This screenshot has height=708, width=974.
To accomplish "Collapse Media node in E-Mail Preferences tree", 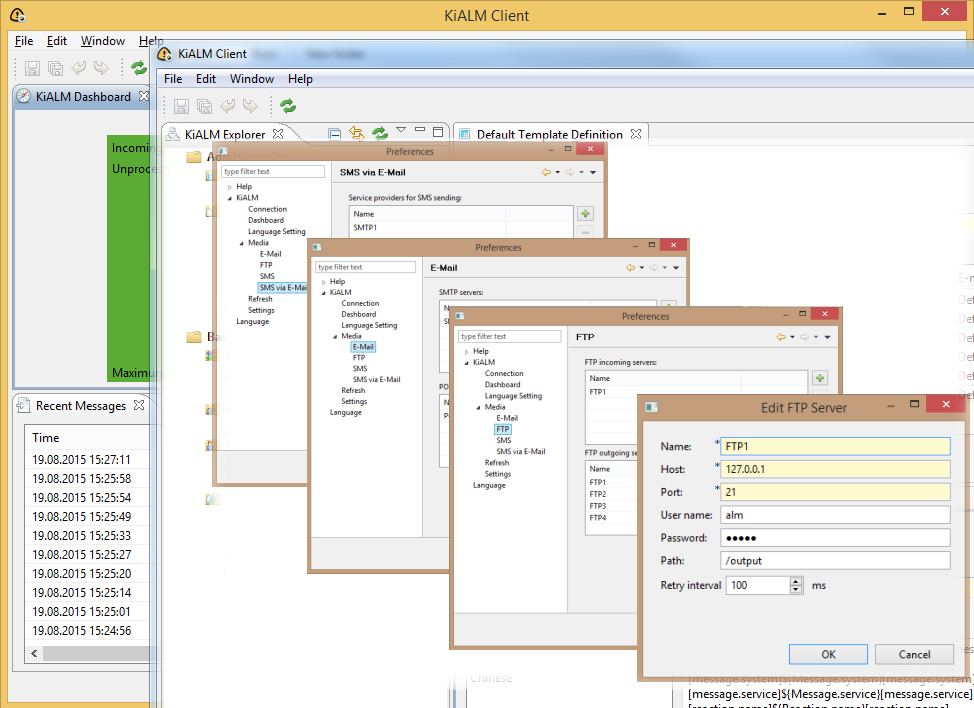I will click(x=335, y=337).
